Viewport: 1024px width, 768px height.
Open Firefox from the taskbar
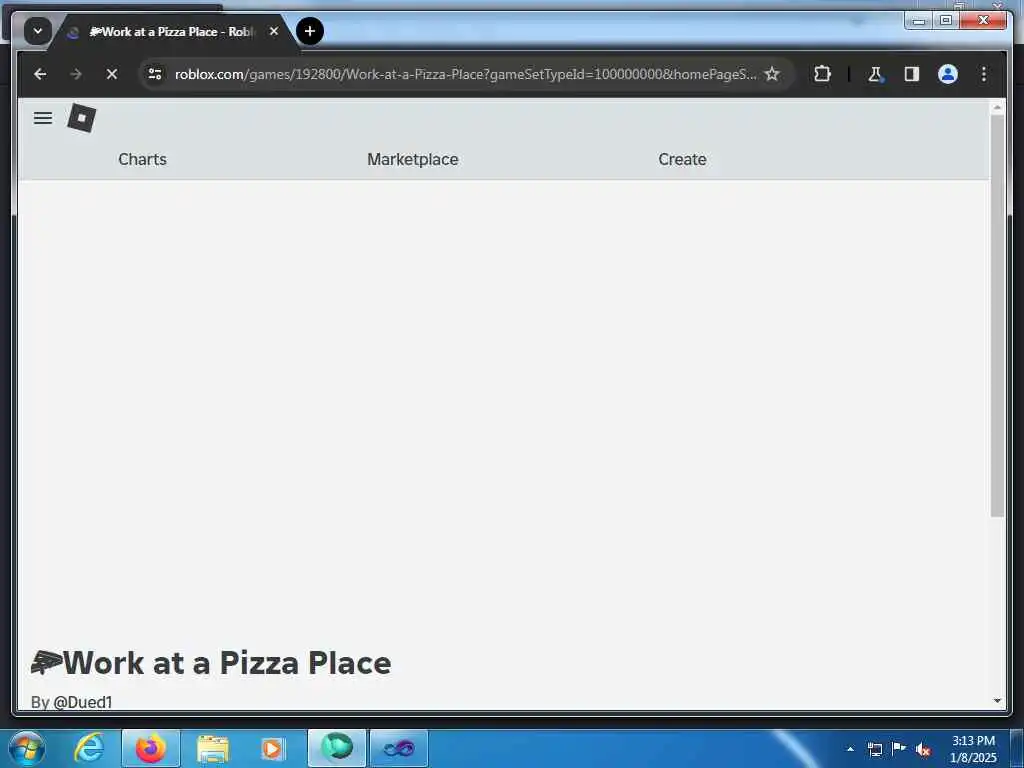[151, 748]
